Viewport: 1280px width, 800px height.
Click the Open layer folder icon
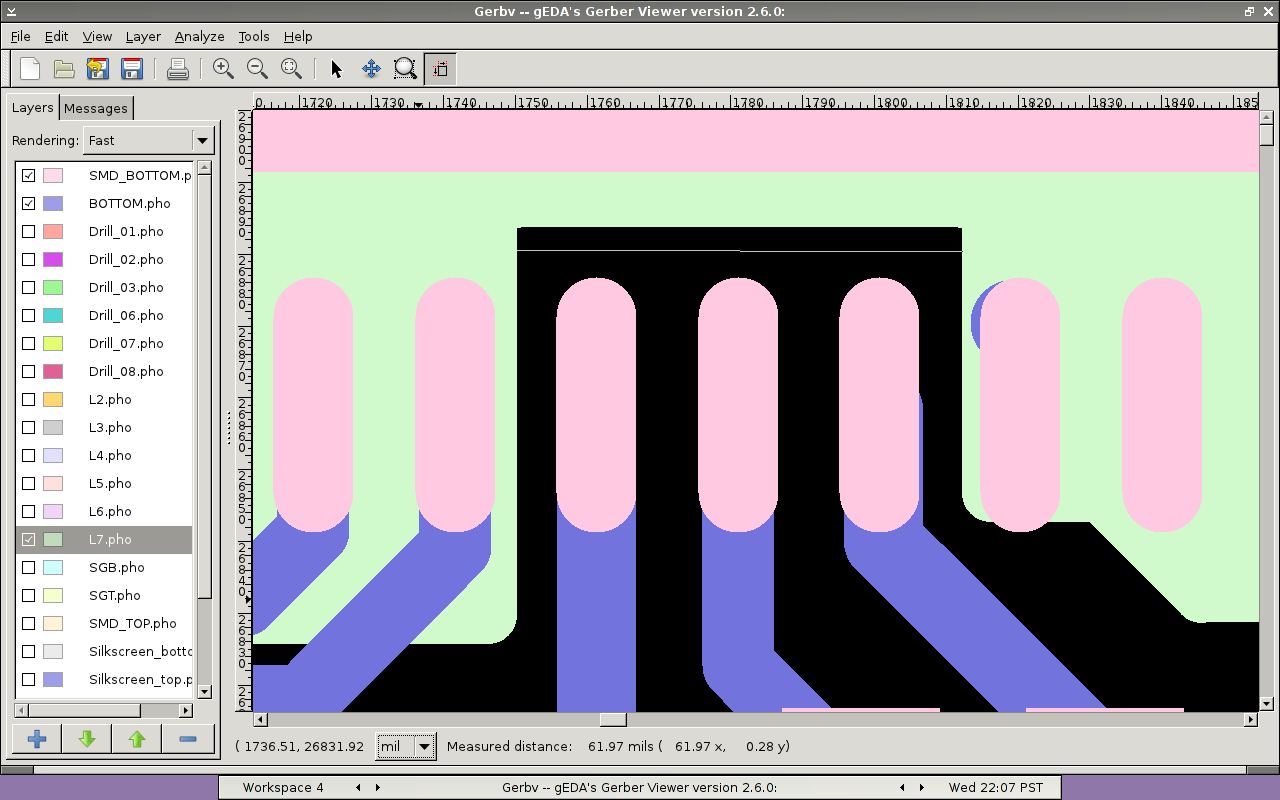tap(64, 68)
